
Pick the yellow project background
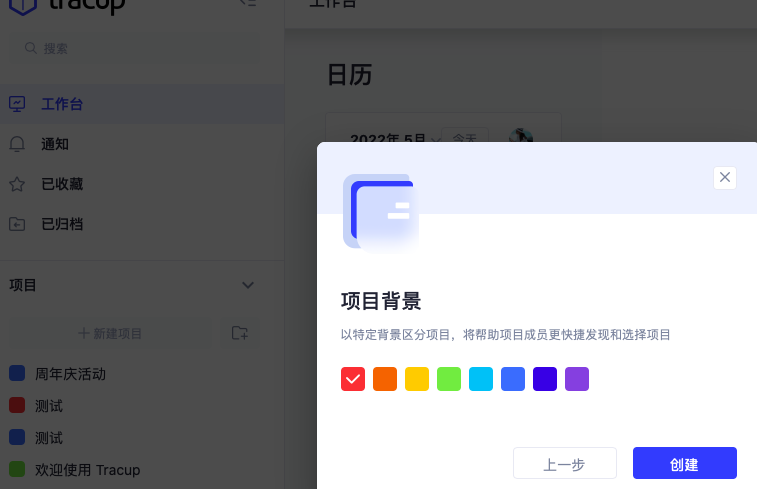pos(417,379)
